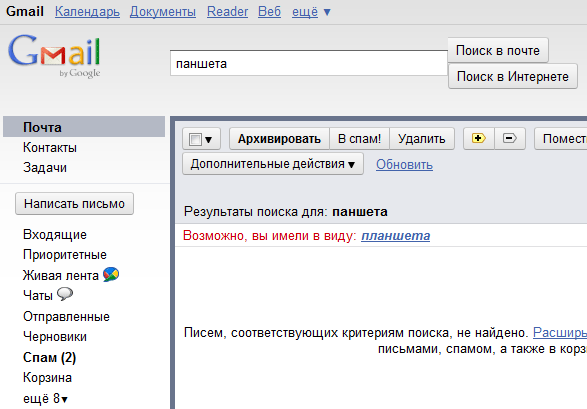Open the Отправленные folder
This screenshot has width=587, height=409.
point(66,317)
